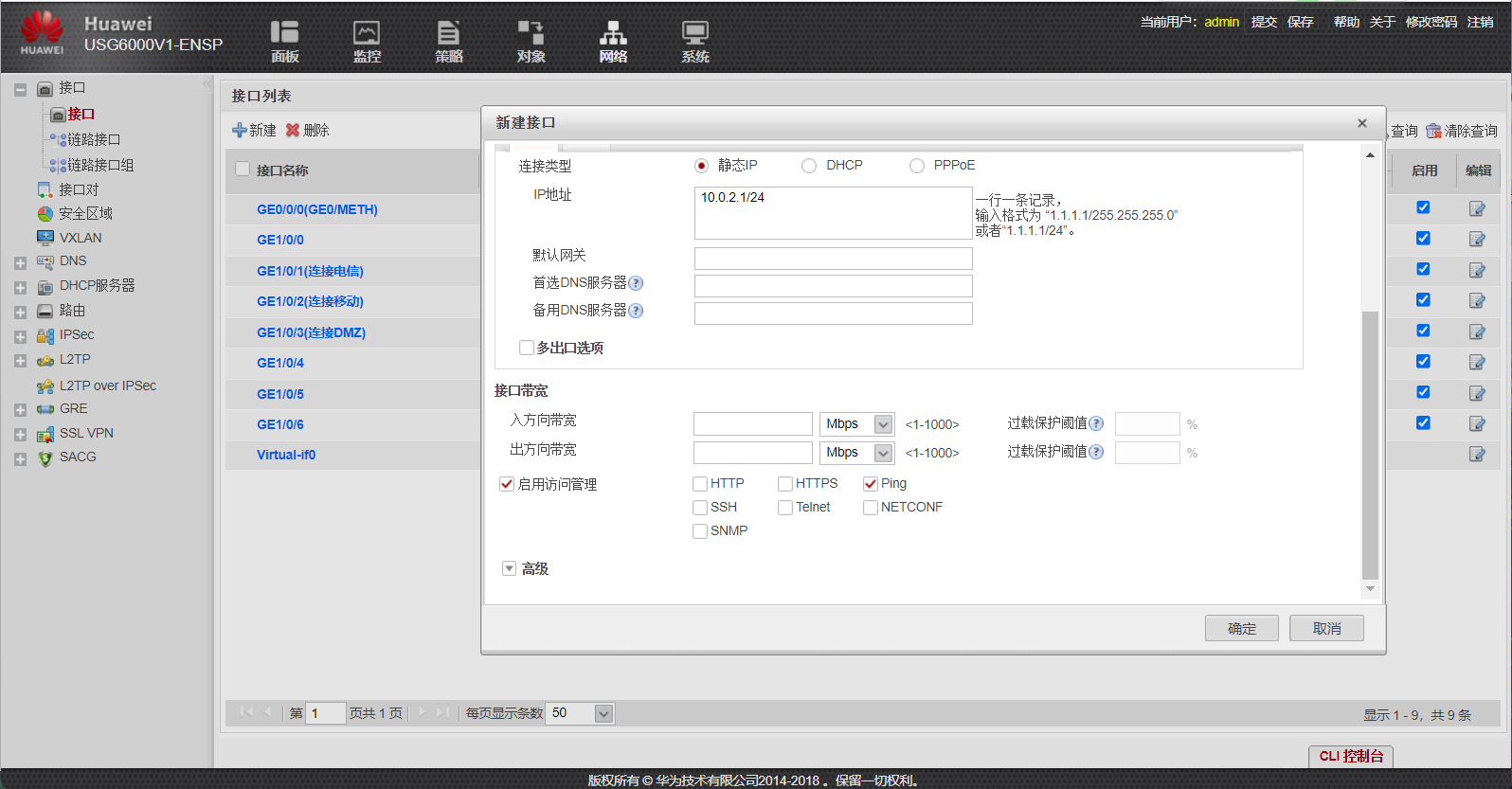Viewport: 1512px width, 789px height.
Task: Click the SSL VPN icon
Action: pyautogui.click(x=45, y=434)
